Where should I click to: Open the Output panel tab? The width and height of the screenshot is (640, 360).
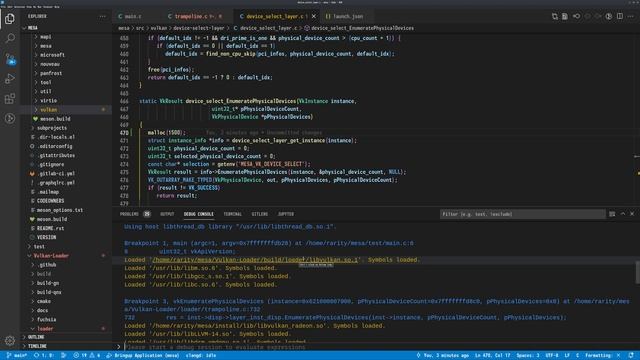[167, 214]
